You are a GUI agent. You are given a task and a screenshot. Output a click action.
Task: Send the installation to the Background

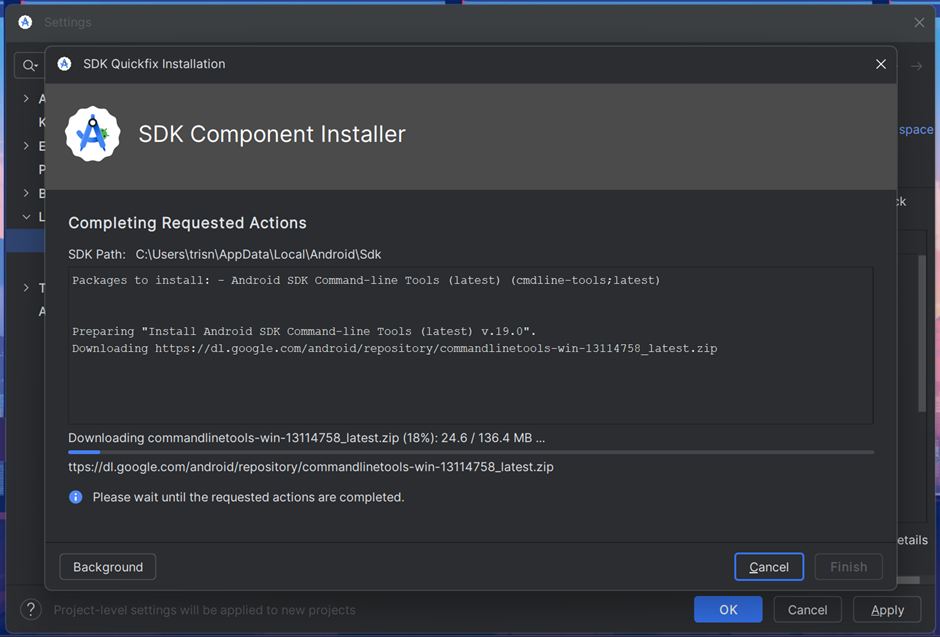pyautogui.click(x=108, y=567)
